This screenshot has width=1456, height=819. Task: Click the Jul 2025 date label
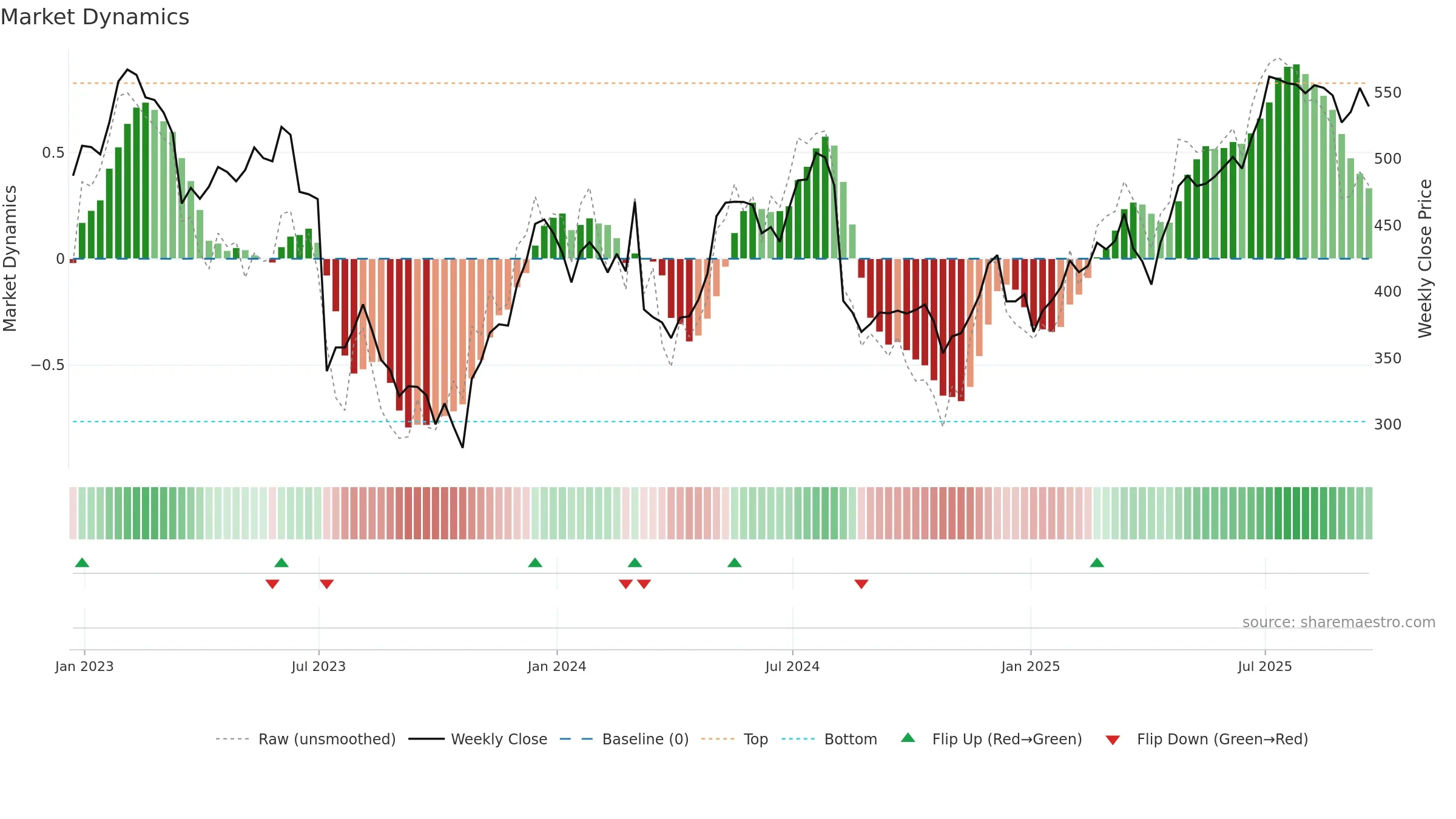tap(1265, 666)
